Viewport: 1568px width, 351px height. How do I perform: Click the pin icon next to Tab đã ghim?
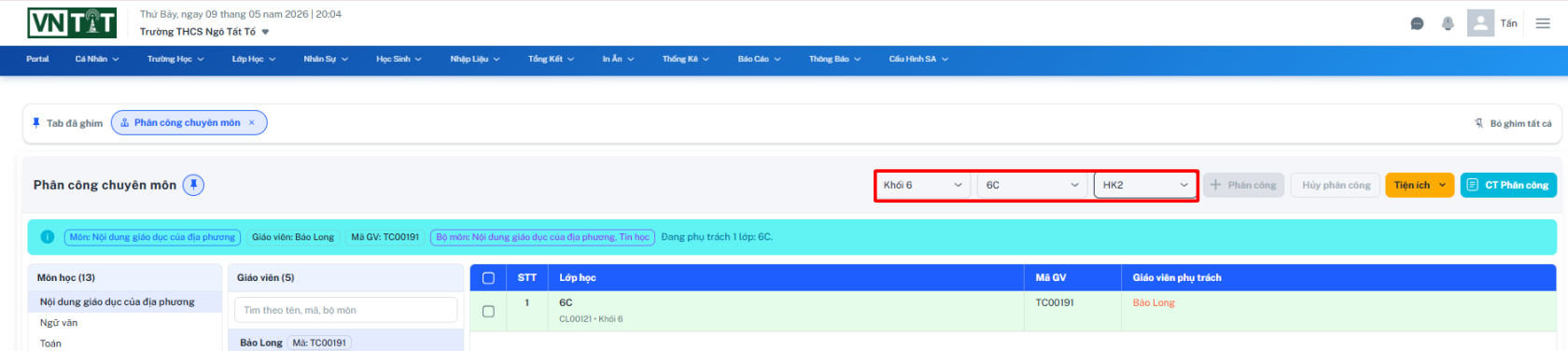click(36, 122)
